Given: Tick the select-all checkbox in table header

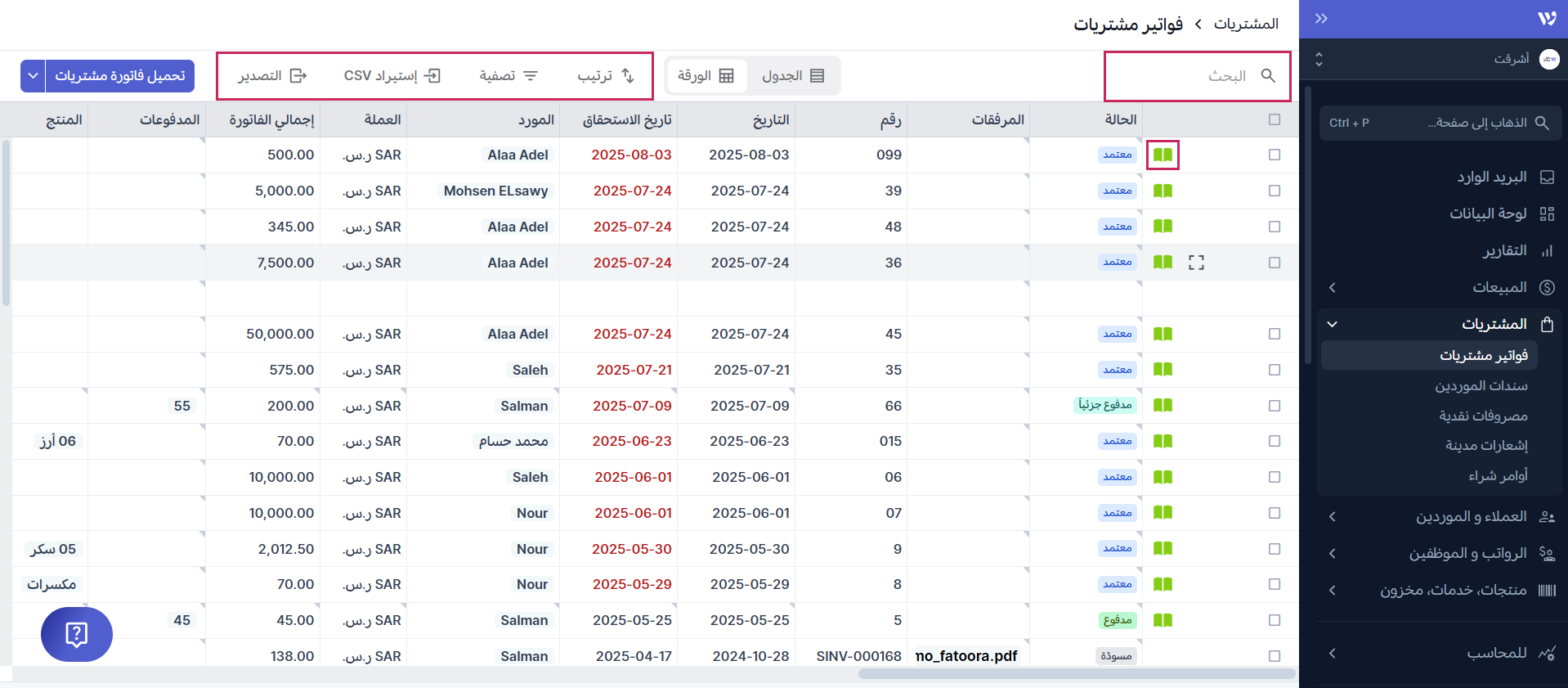Looking at the screenshot, I should tap(1274, 119).
